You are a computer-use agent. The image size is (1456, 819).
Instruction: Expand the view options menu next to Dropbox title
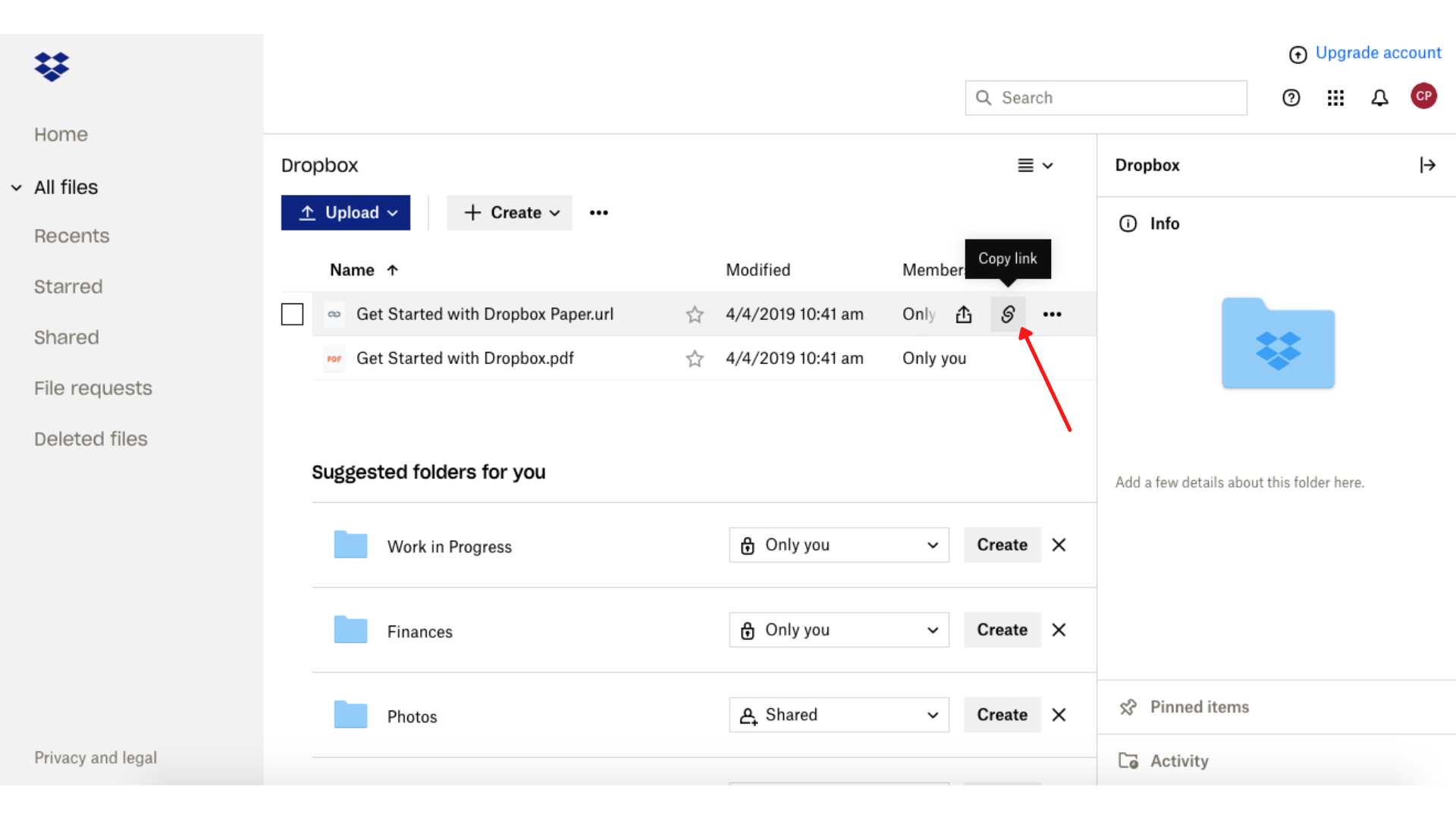point(1034,165)
